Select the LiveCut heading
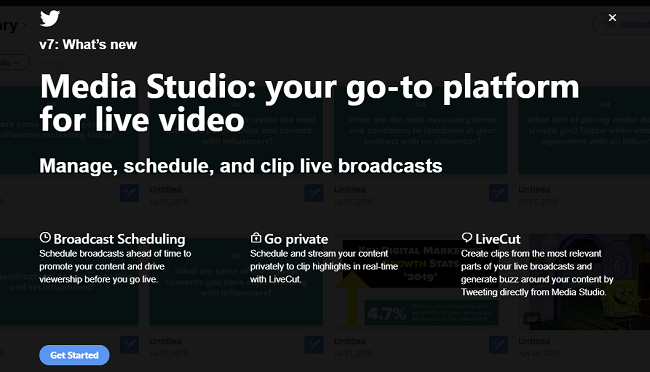This screenshot has height=372, width=650. (497, 239)
